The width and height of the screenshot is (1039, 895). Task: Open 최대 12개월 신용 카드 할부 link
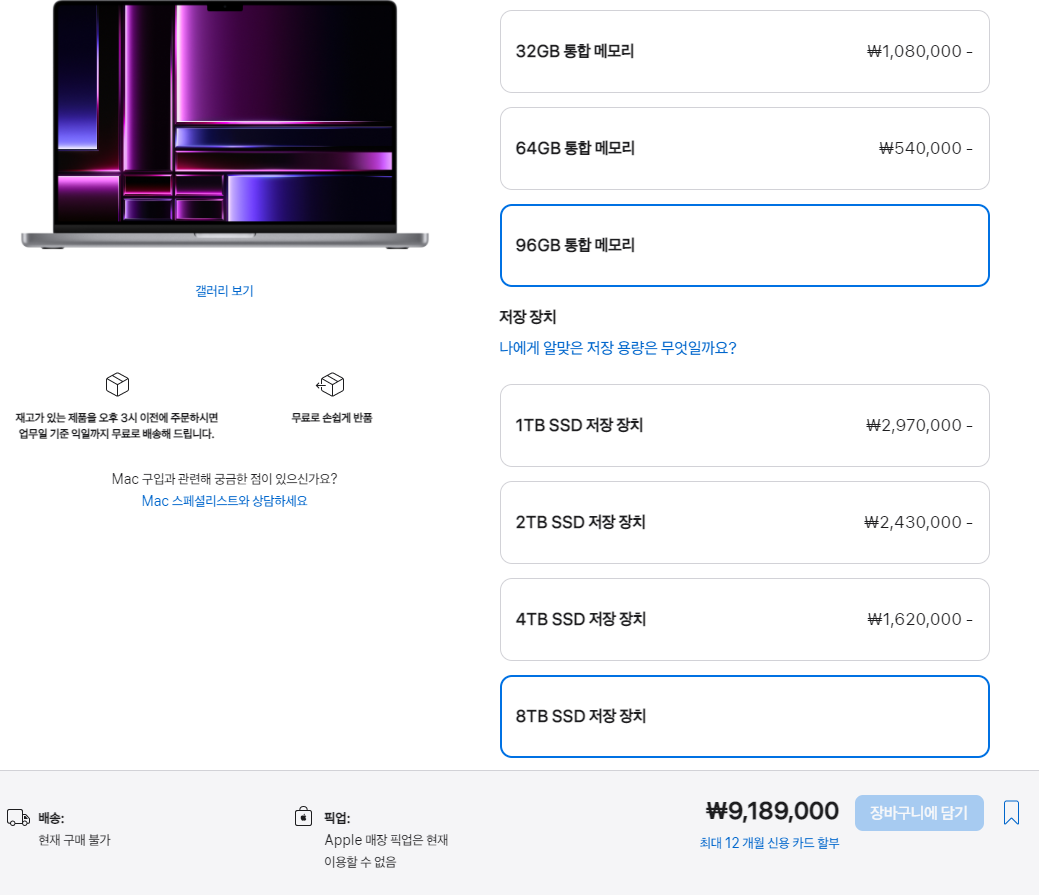pos(769,843)
